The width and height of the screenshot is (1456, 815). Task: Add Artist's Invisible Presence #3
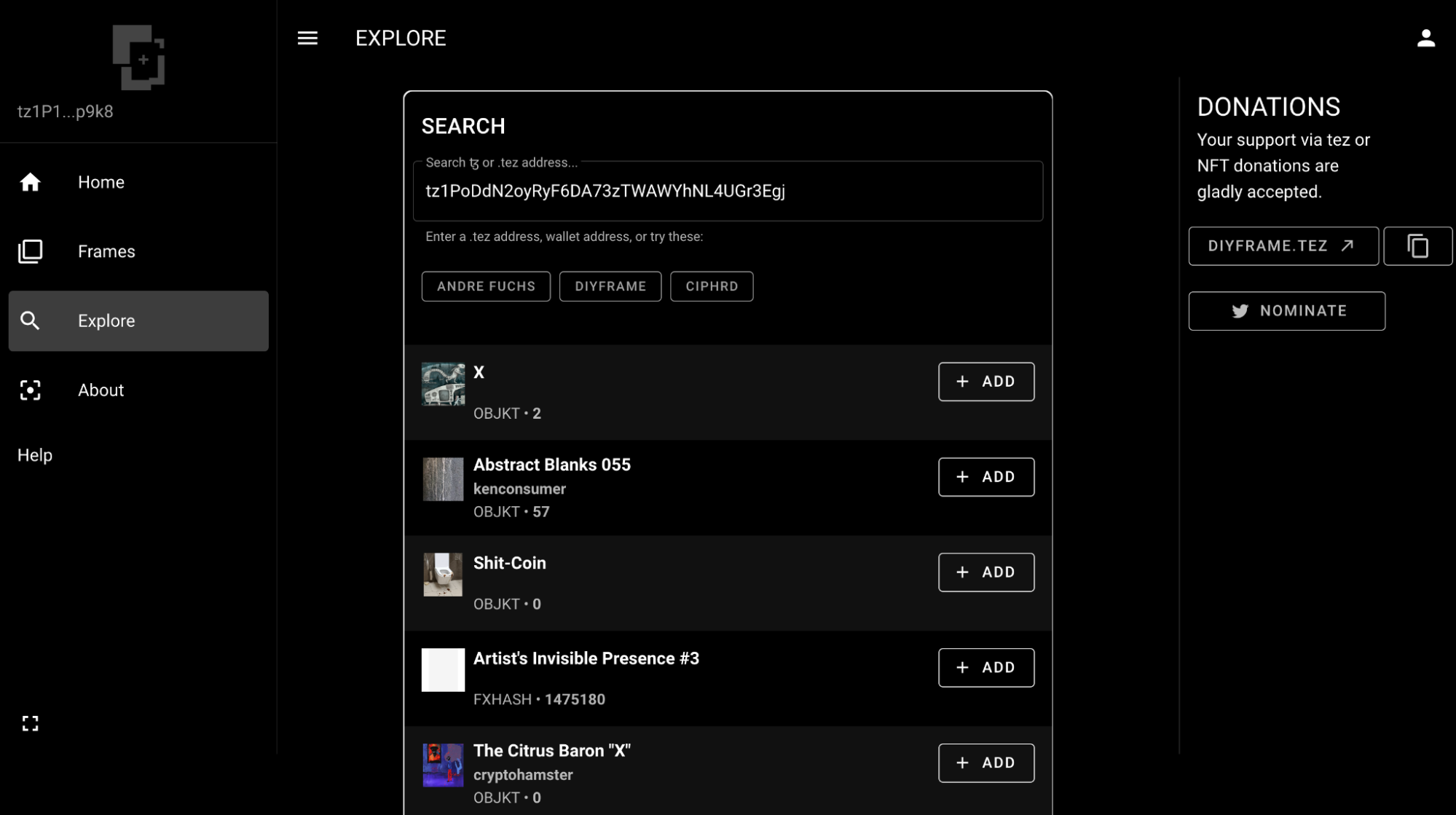(x=985, y=668)
